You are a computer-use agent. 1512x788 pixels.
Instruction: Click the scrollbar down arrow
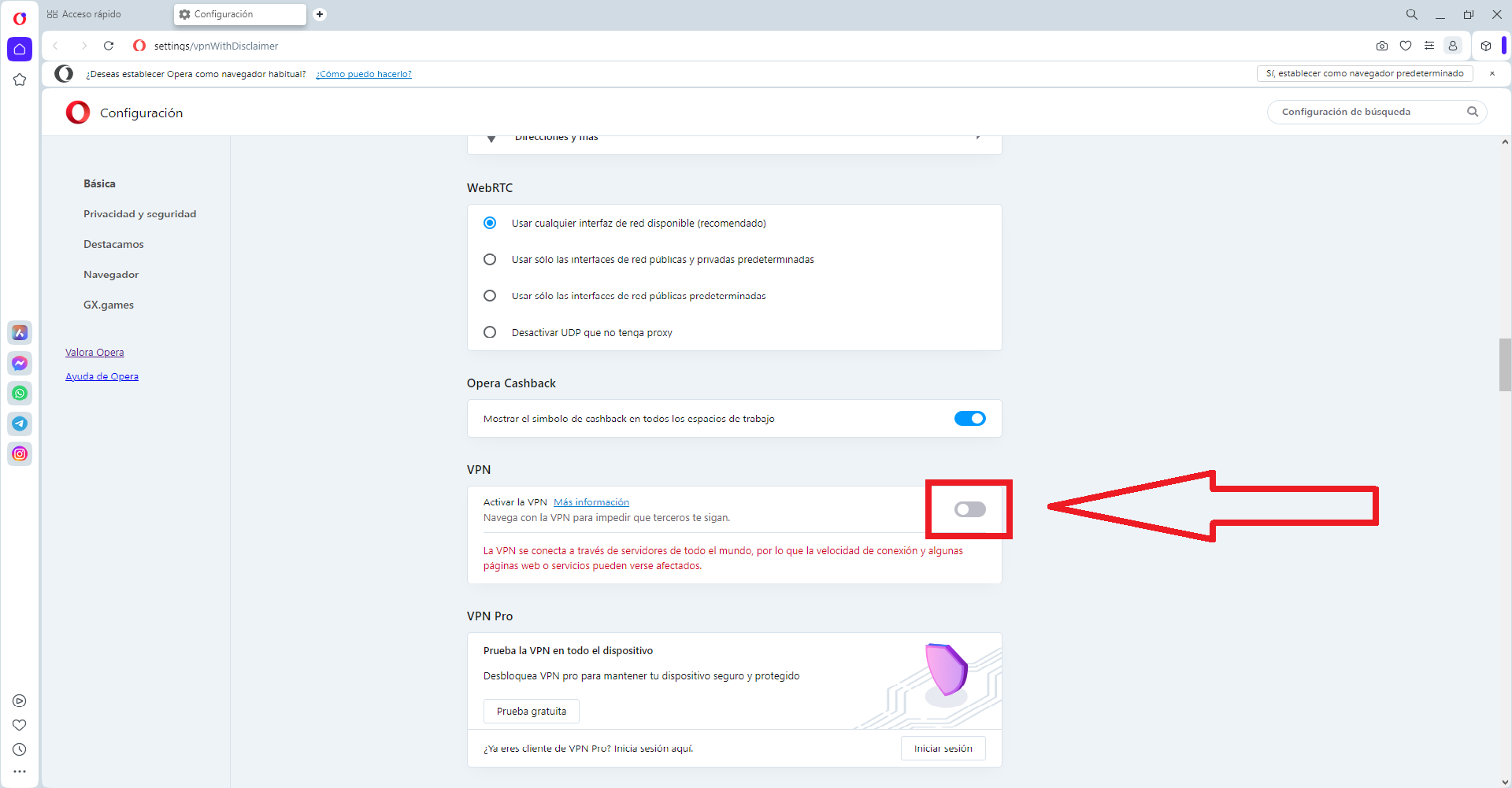(x=1505, y=782)
